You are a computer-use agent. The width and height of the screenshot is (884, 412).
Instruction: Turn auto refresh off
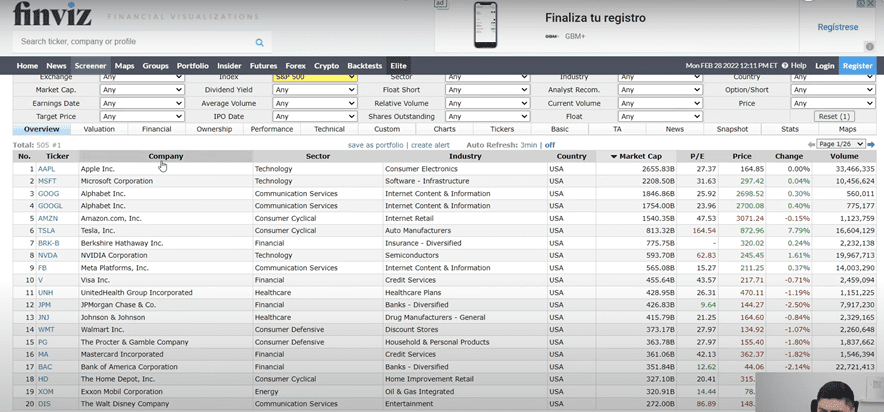point(549,145)
